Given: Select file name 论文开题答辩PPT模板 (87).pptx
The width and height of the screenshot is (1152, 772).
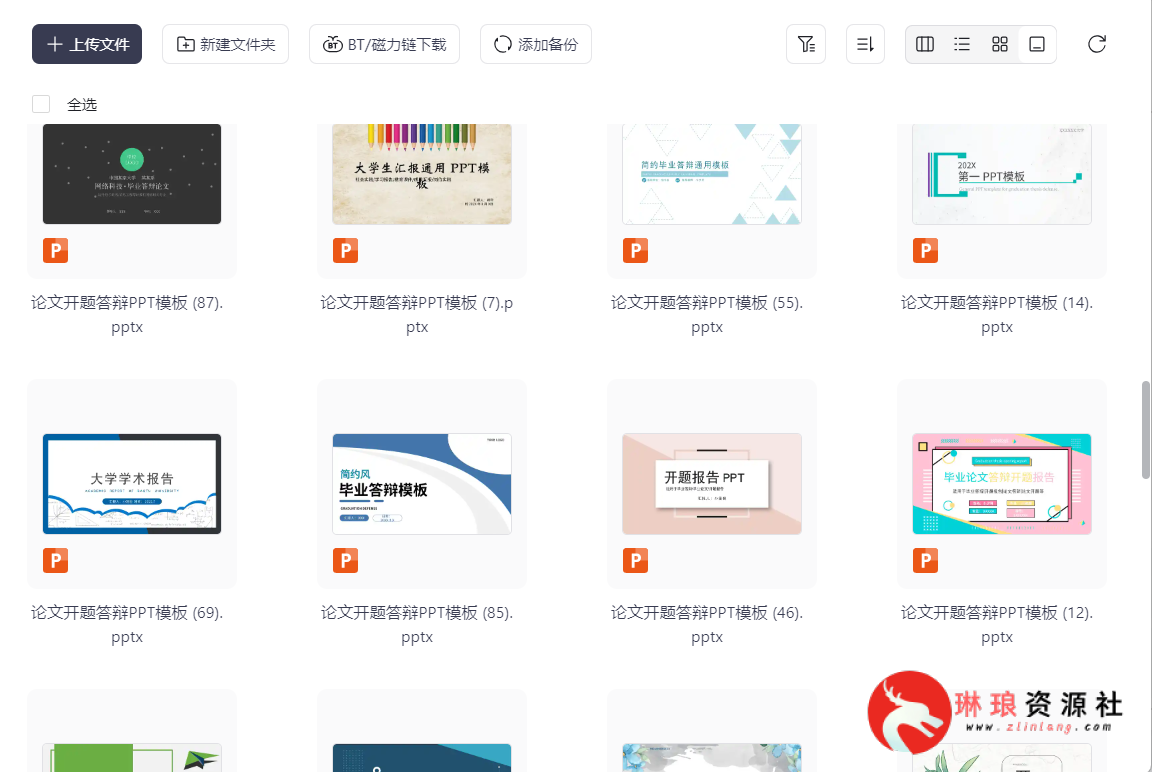Looking at the screenshot, I should 127,314.
